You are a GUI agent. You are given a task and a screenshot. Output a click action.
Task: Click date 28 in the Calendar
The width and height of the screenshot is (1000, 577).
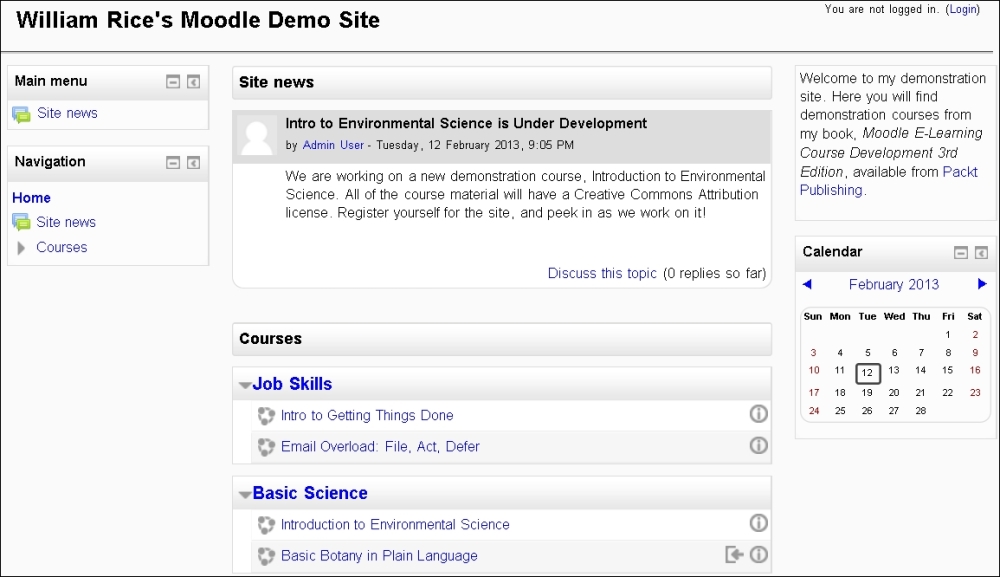pyautogui.click(x=920, y=411)
